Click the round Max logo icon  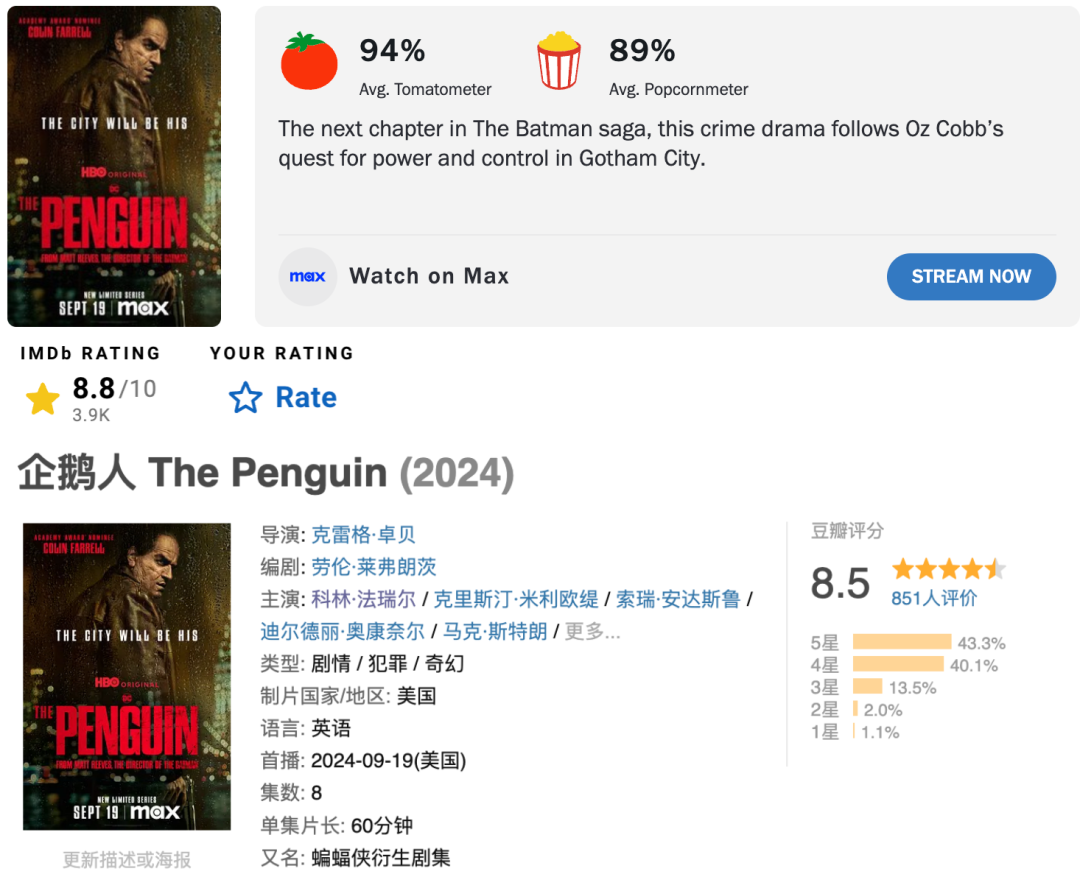[x=308, y=277]
